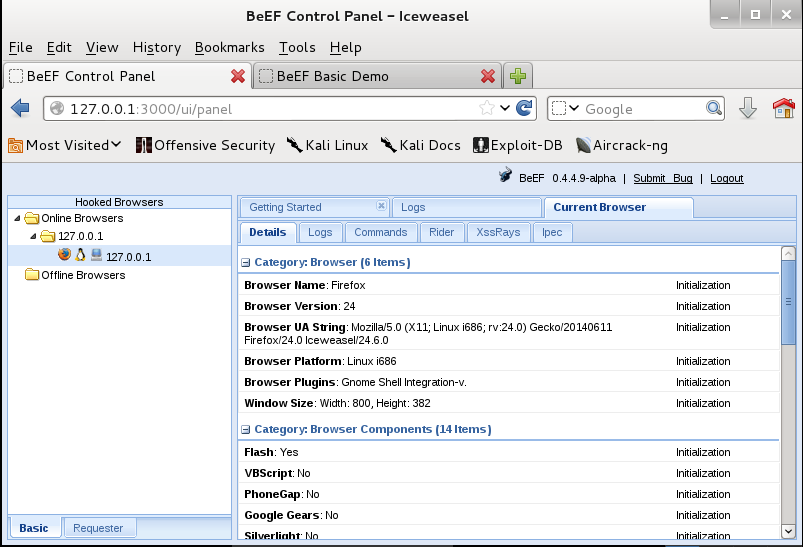Open the Most Visited bookmarks dropdown
The image size is (803, 547).
point(65,145)
